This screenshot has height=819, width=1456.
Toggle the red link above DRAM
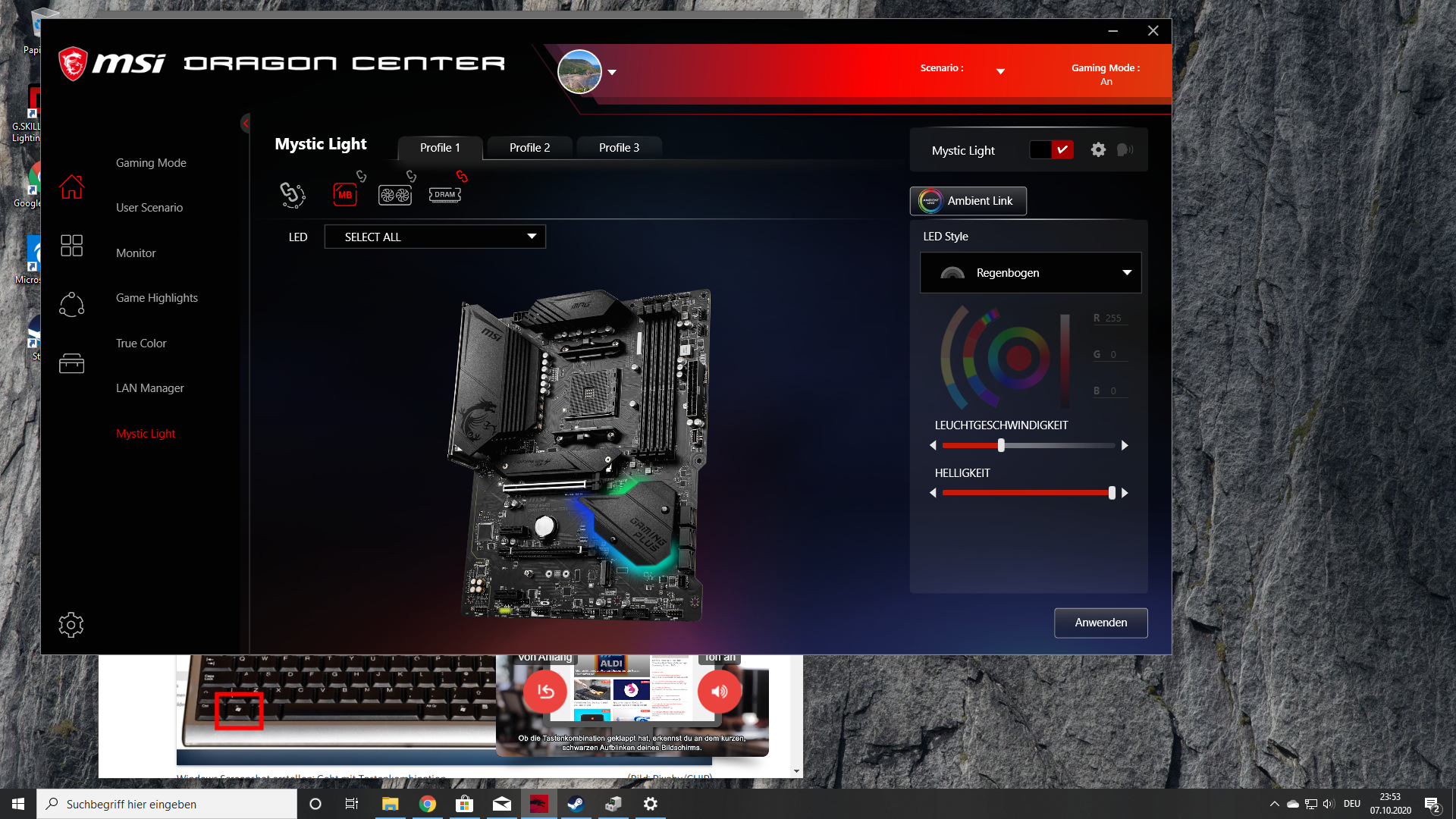(x=462, y=177)
